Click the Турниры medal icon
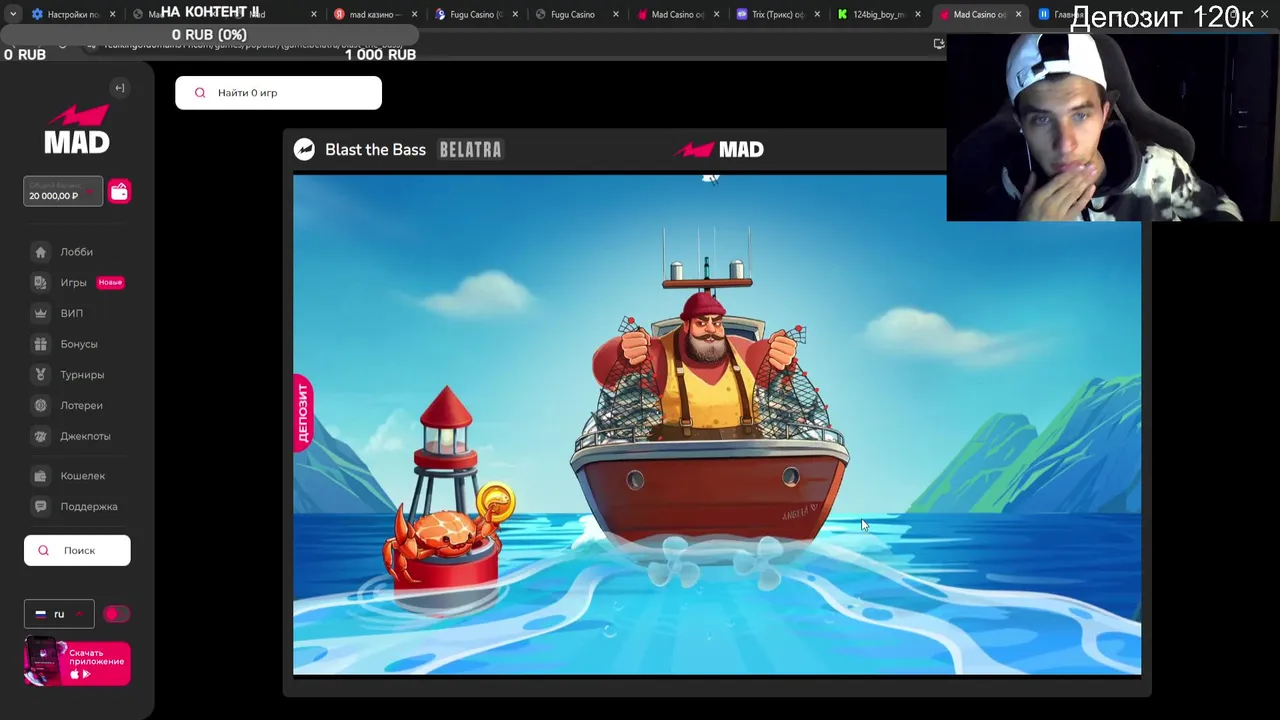Screen dimensions: 1280x720 (x=40, y=375)
